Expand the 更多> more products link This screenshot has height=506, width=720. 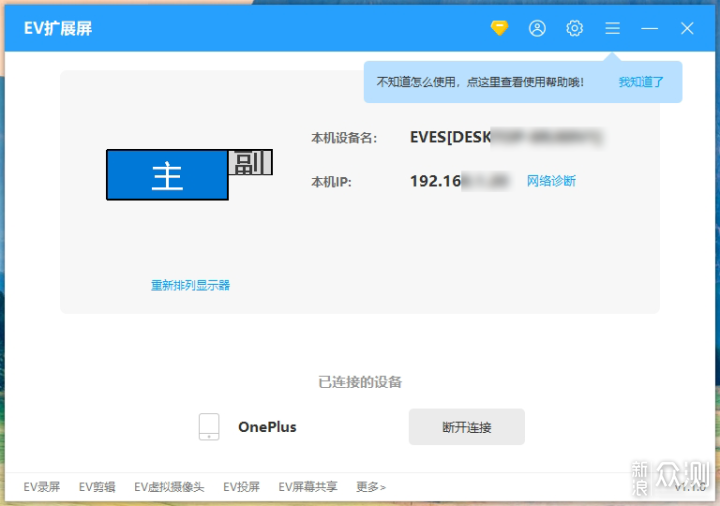pos(371,487)
